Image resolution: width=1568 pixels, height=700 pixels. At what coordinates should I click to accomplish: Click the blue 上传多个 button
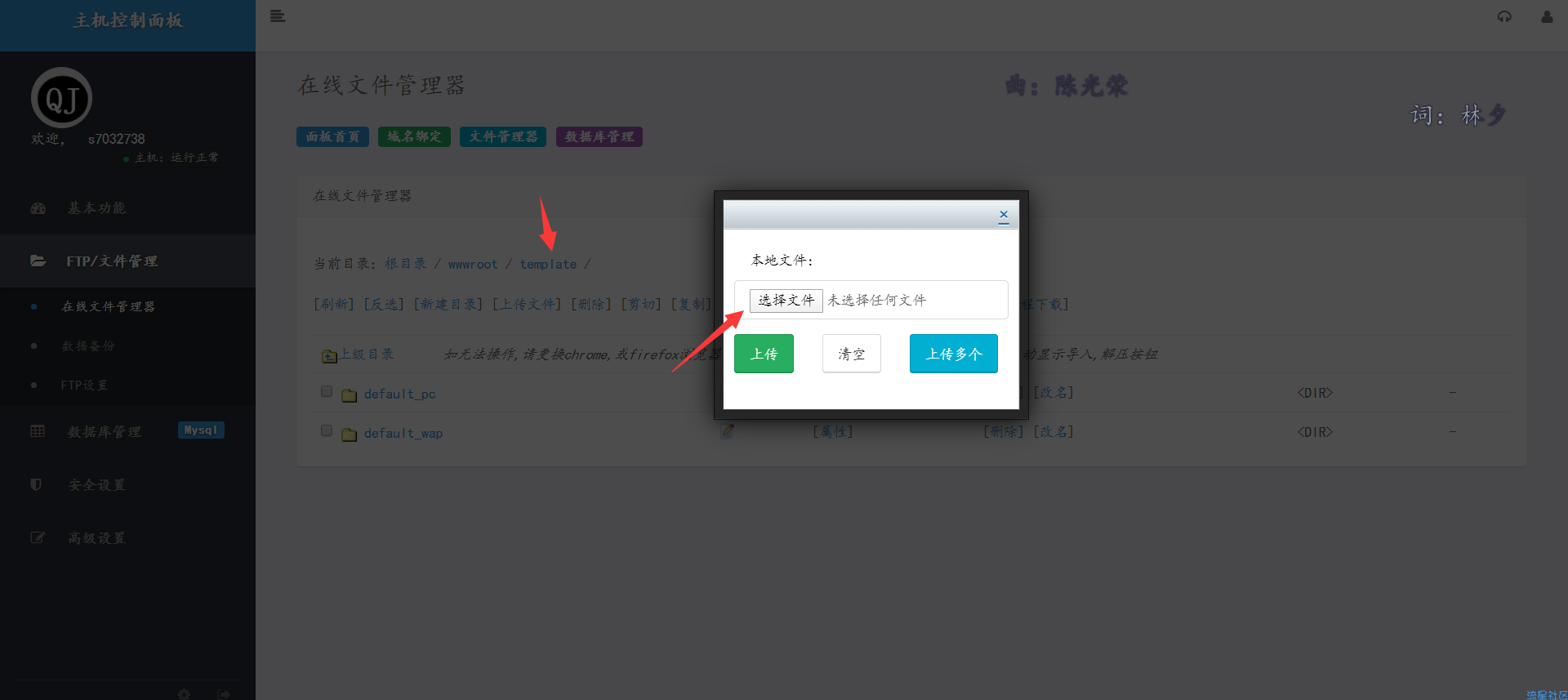(954, 354)
